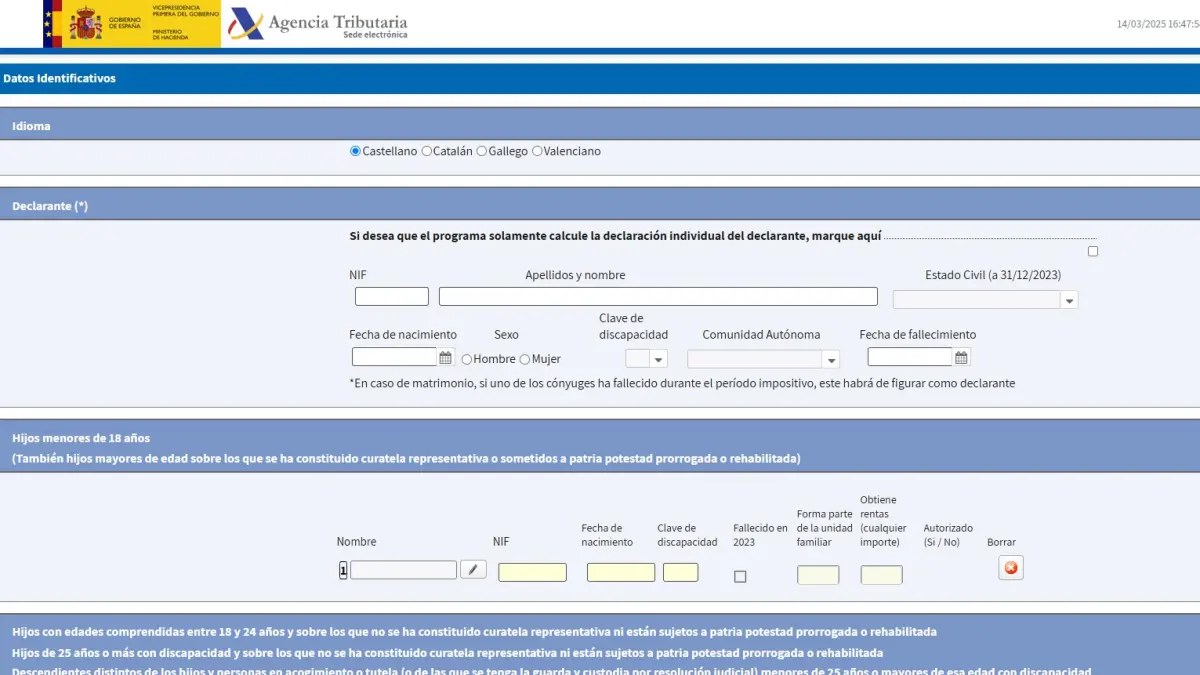The height and width of the screenshot is (675, 1200).
Task: Tick the Fallecido en 2023 checkbox
Action: 740,576
